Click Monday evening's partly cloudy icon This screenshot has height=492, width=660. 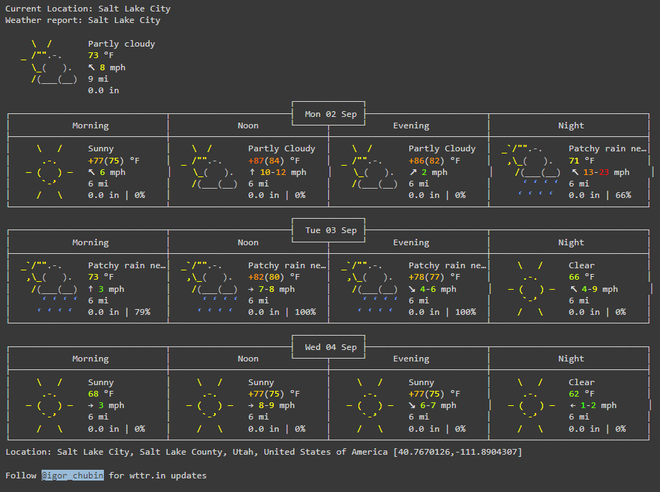pos(370,167)
